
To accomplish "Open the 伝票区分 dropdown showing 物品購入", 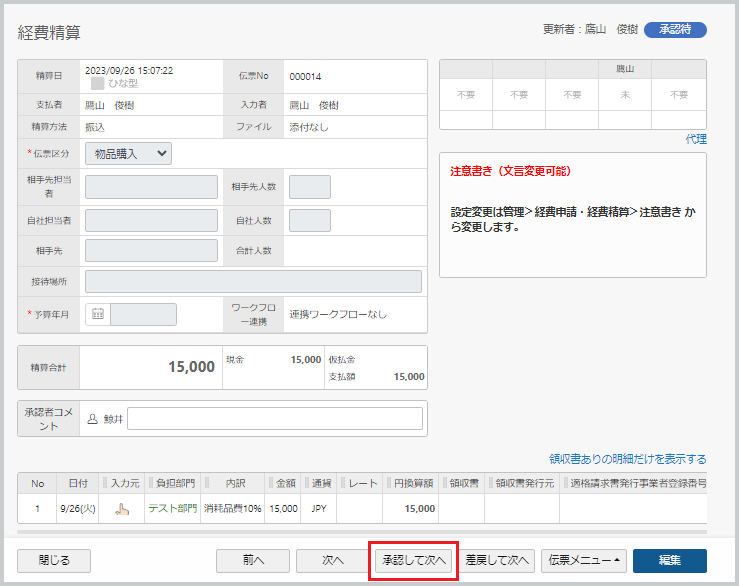I will 128,154.
